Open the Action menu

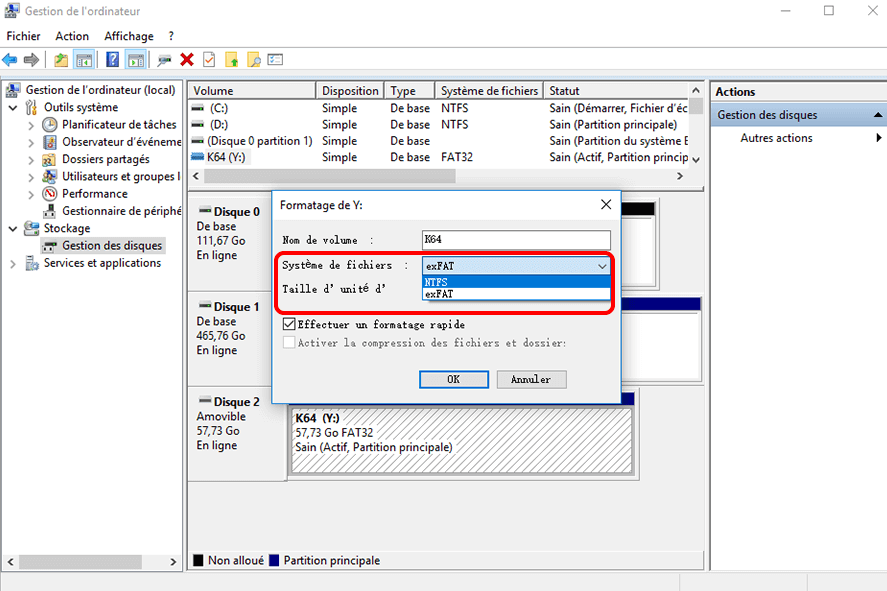tap(72, 36)
